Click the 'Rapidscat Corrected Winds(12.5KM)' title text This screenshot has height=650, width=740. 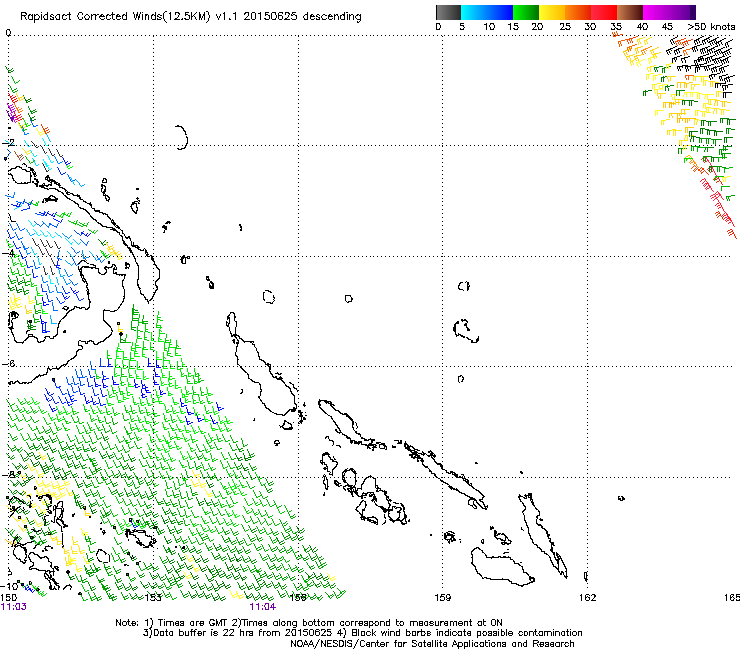[x=115, y=17]
